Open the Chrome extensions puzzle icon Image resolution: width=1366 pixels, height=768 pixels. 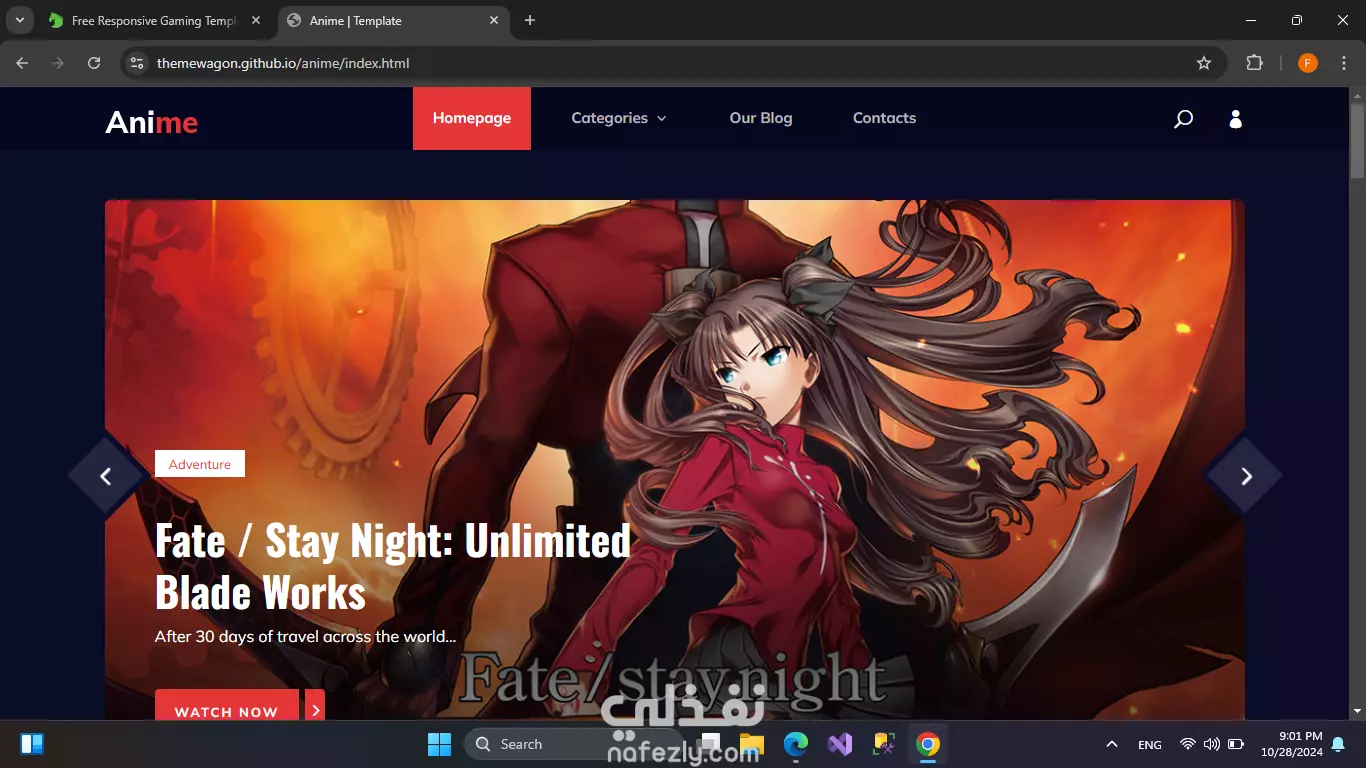pyautogui.click(x=1254, y=63)
